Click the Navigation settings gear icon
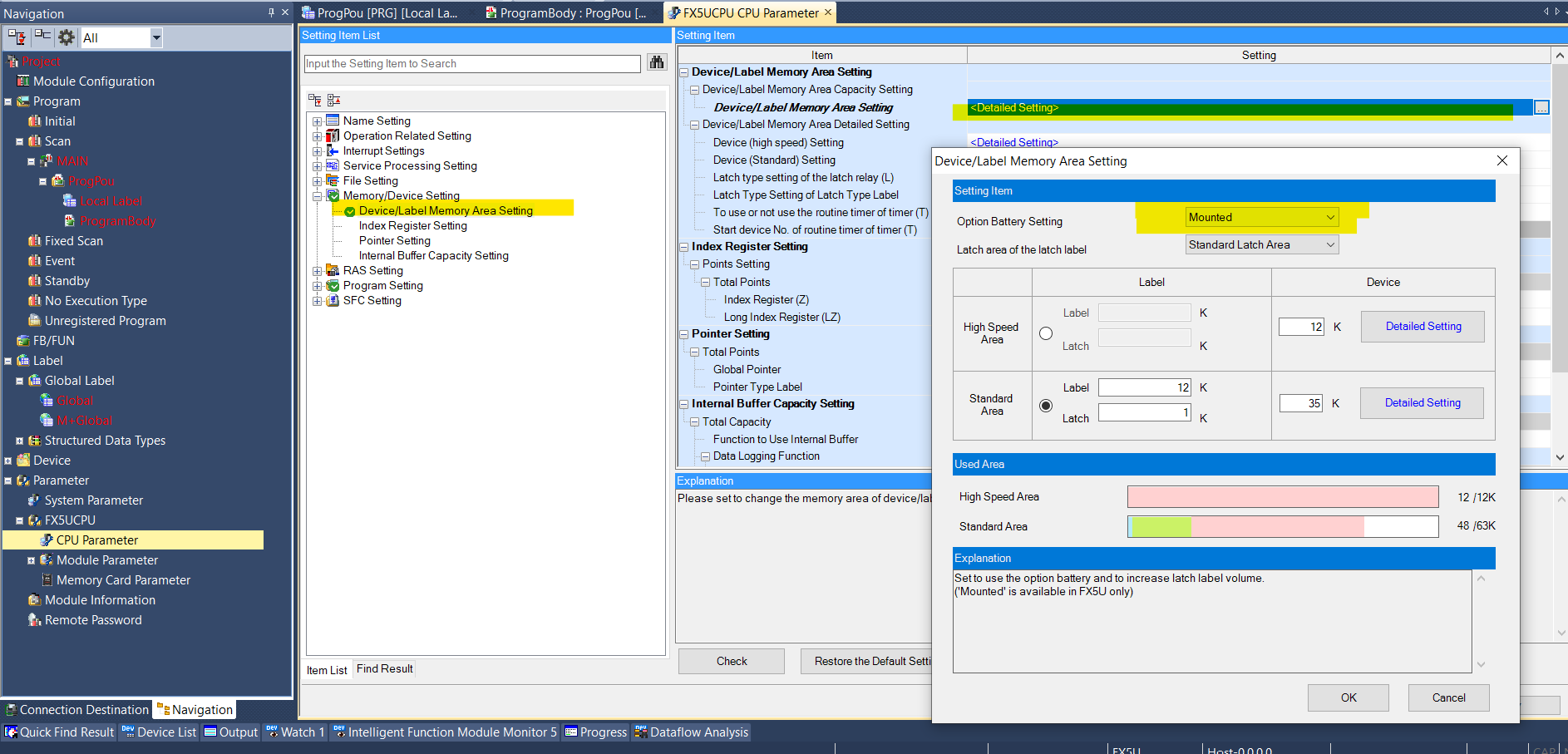The image size is (1568, 754). 67,37
